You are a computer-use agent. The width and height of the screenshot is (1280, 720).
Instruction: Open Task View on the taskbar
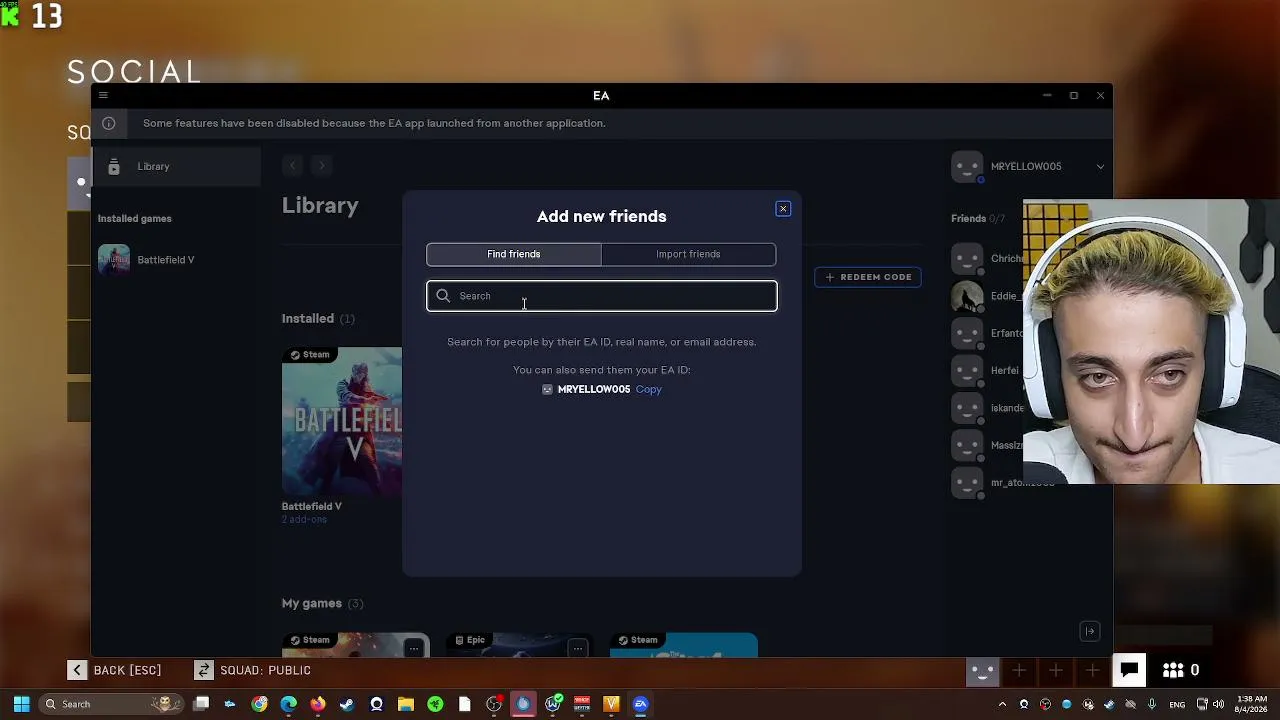pos(201,704)
